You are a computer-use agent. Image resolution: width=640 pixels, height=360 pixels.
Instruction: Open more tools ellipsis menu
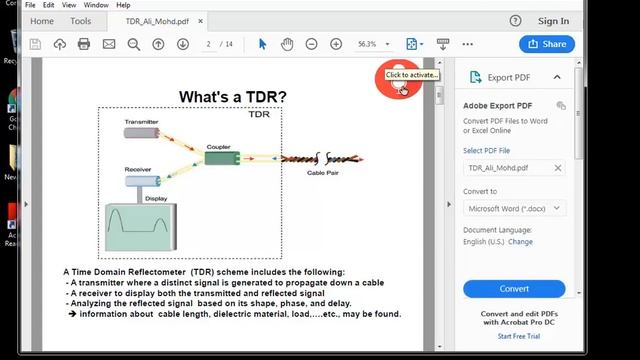click(x=468, y=44)
